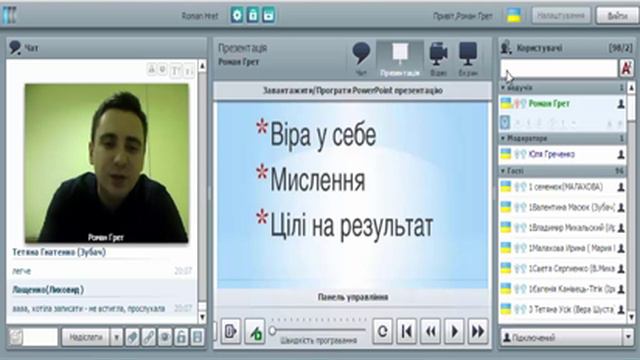The height and width of the screenshot is (360, 640).
Task: Click the application logo icon
Action: point(9,15)
